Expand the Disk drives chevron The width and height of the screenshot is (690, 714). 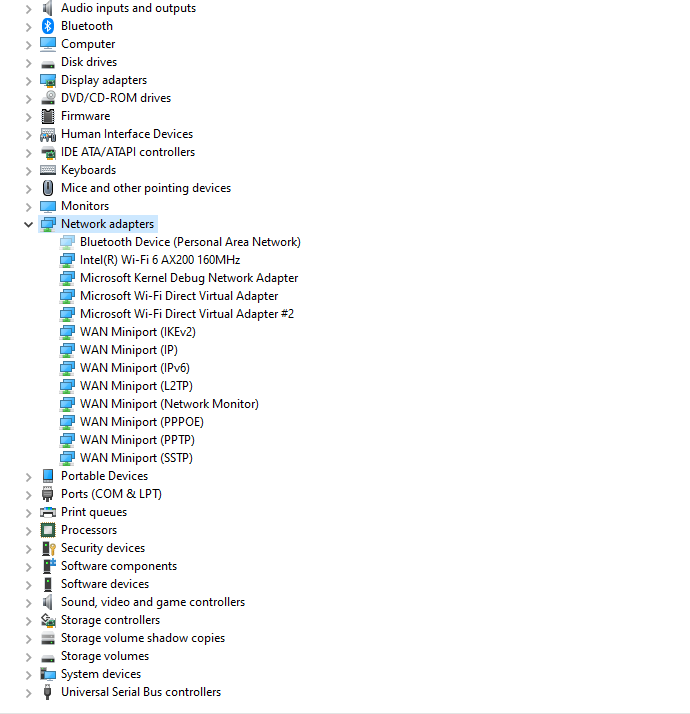28,63
